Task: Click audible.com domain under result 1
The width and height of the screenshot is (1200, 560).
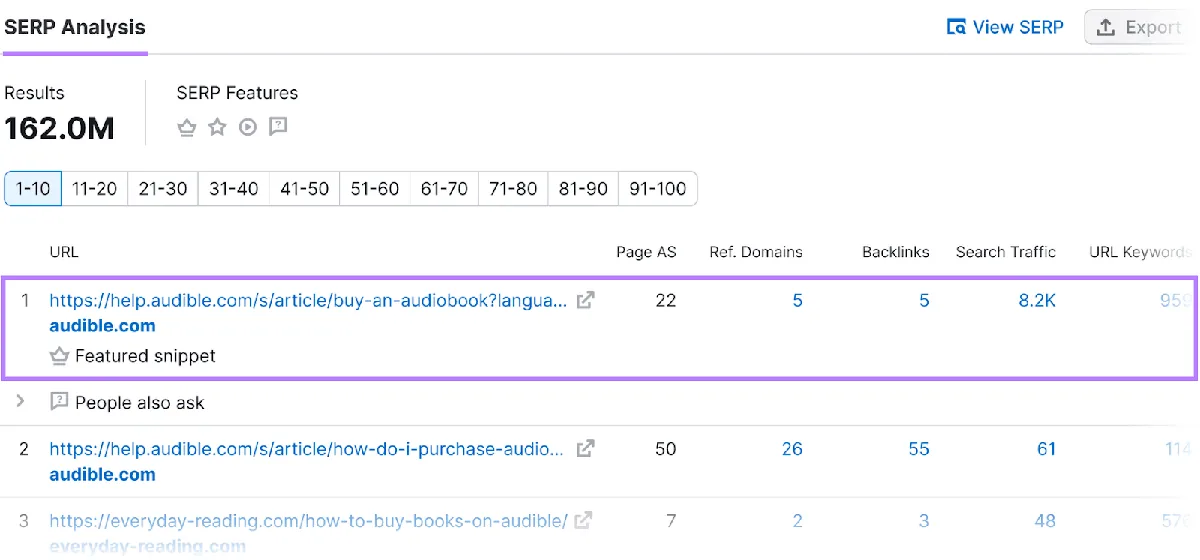Action: point(102,326)
